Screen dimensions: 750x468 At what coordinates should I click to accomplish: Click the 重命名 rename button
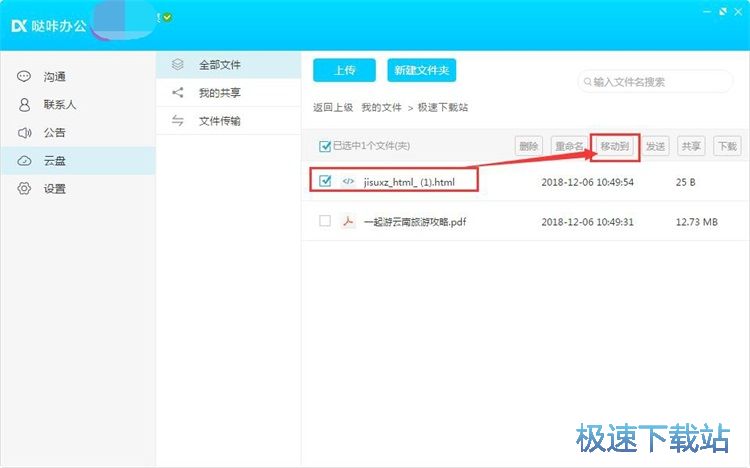[x=569, y=146]
